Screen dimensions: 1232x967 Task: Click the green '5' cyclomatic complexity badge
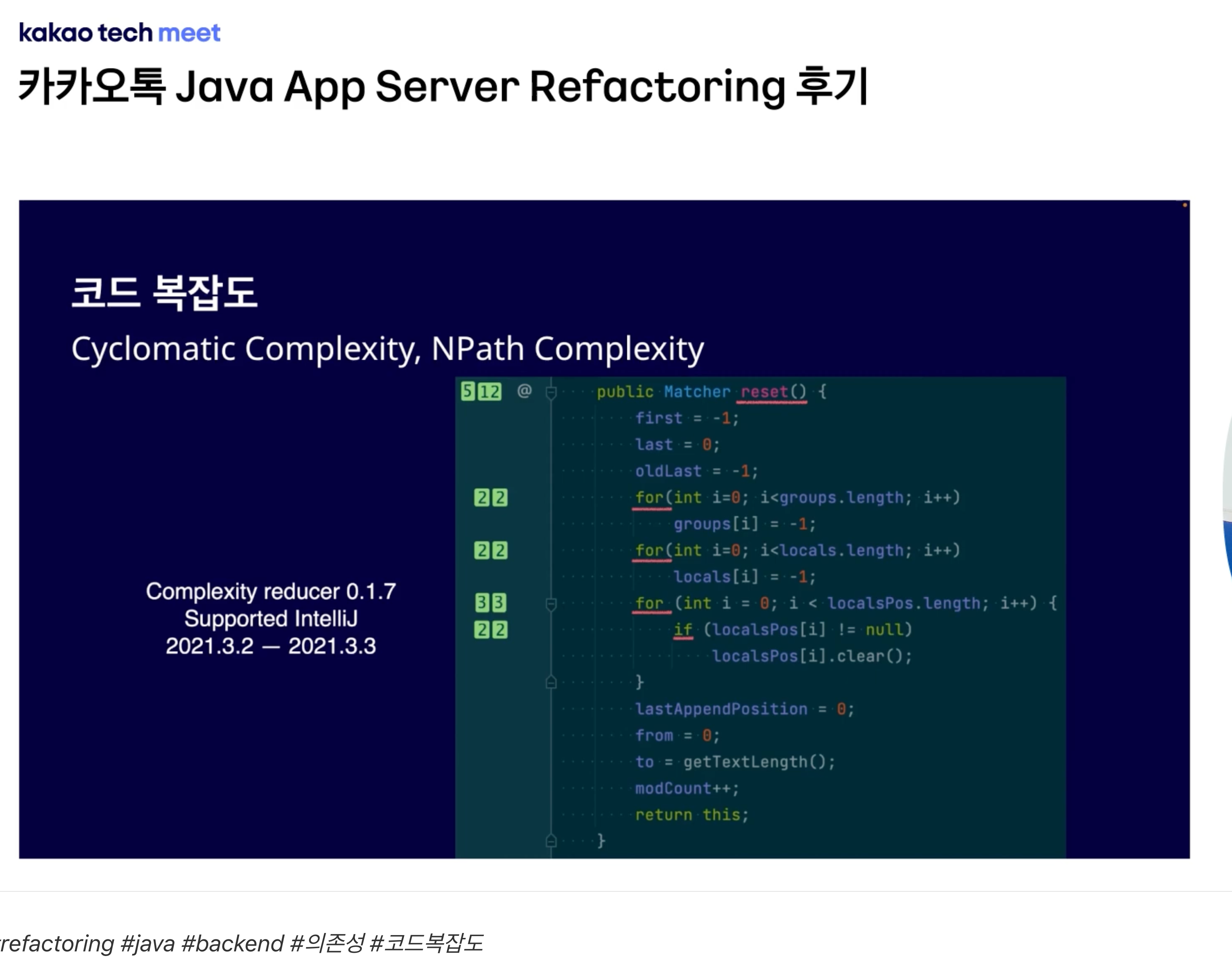coord(467,391)
